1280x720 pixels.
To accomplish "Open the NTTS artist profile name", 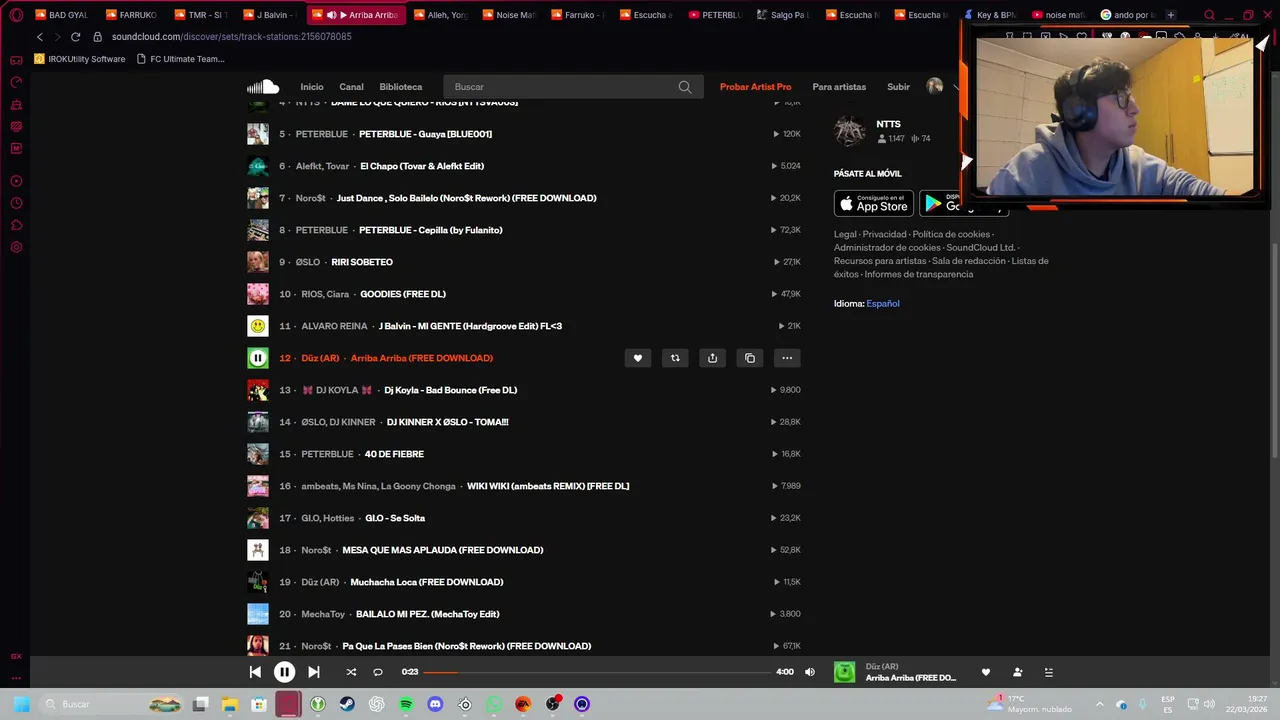I will click(x=888, y=124).
